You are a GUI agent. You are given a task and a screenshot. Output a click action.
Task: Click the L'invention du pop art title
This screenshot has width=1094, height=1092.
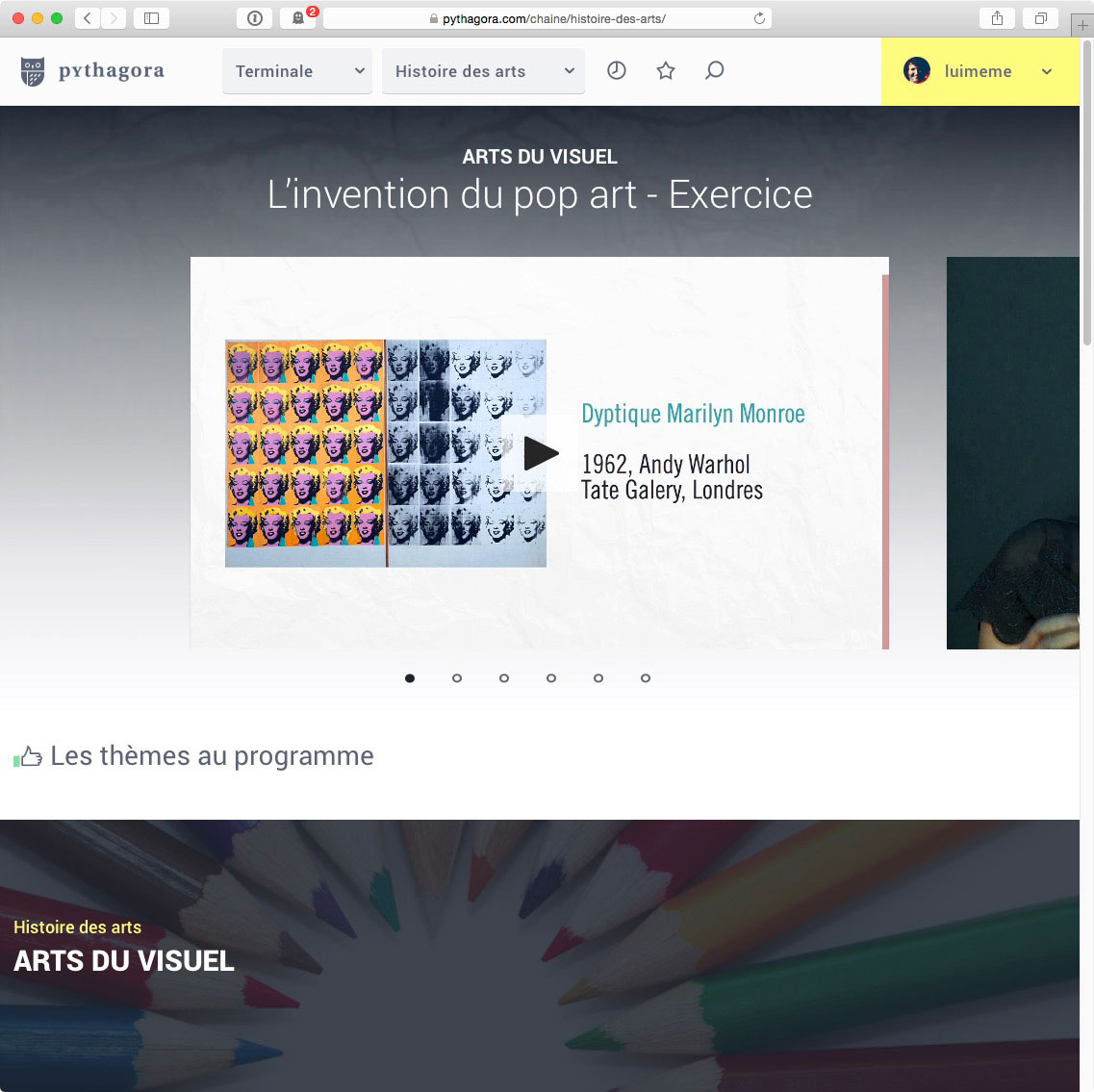click(540, 194)
